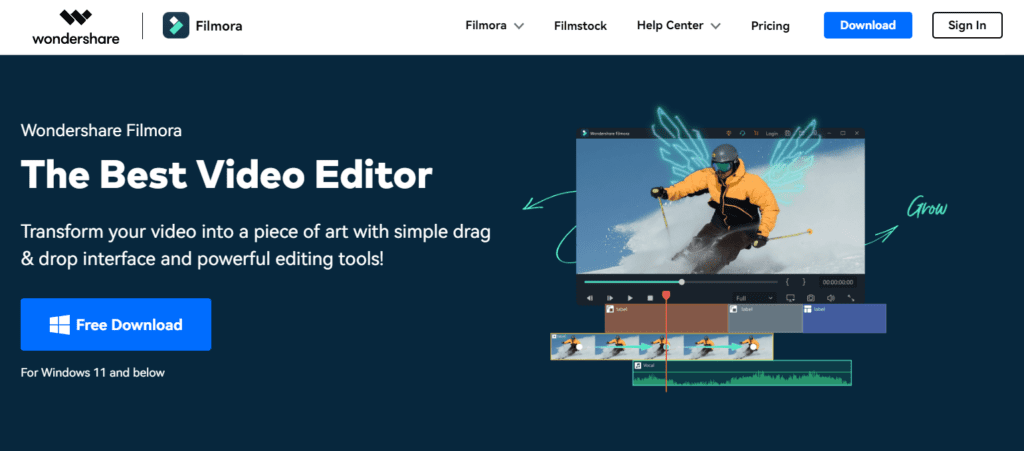Click the rewind button in Filmora preview
Viewport: 1024px width, 451px height.
(590, 298)
